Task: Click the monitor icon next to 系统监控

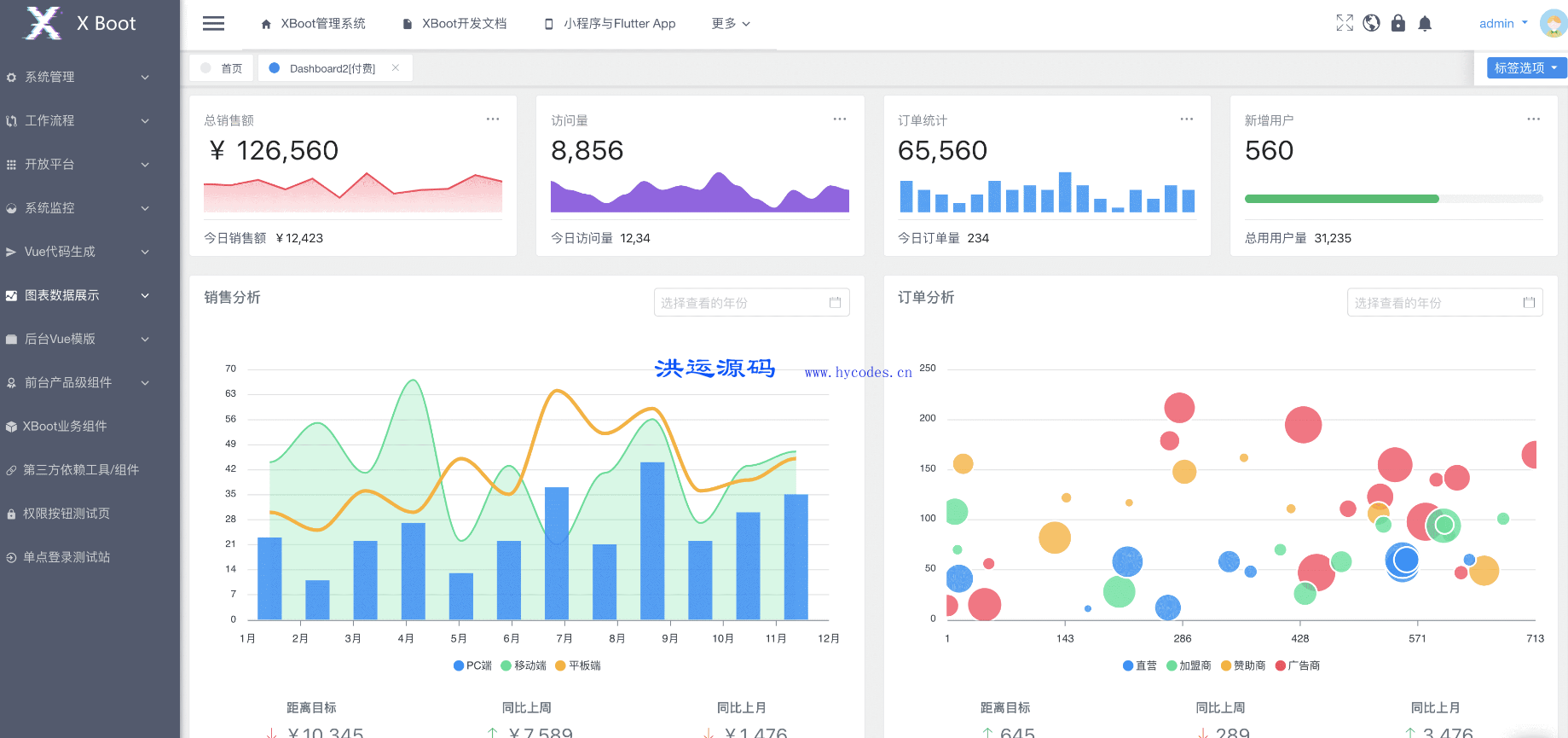Action: pos(11,208)
